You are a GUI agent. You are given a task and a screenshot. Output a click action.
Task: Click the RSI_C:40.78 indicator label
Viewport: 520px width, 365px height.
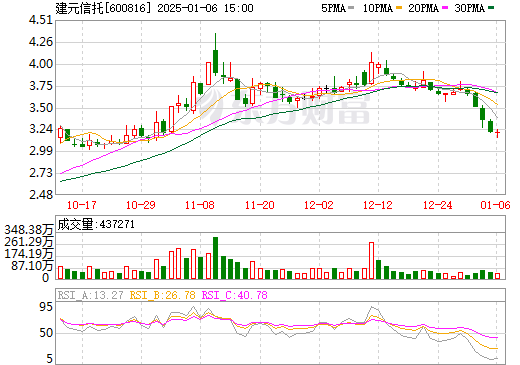click(235, 295)
